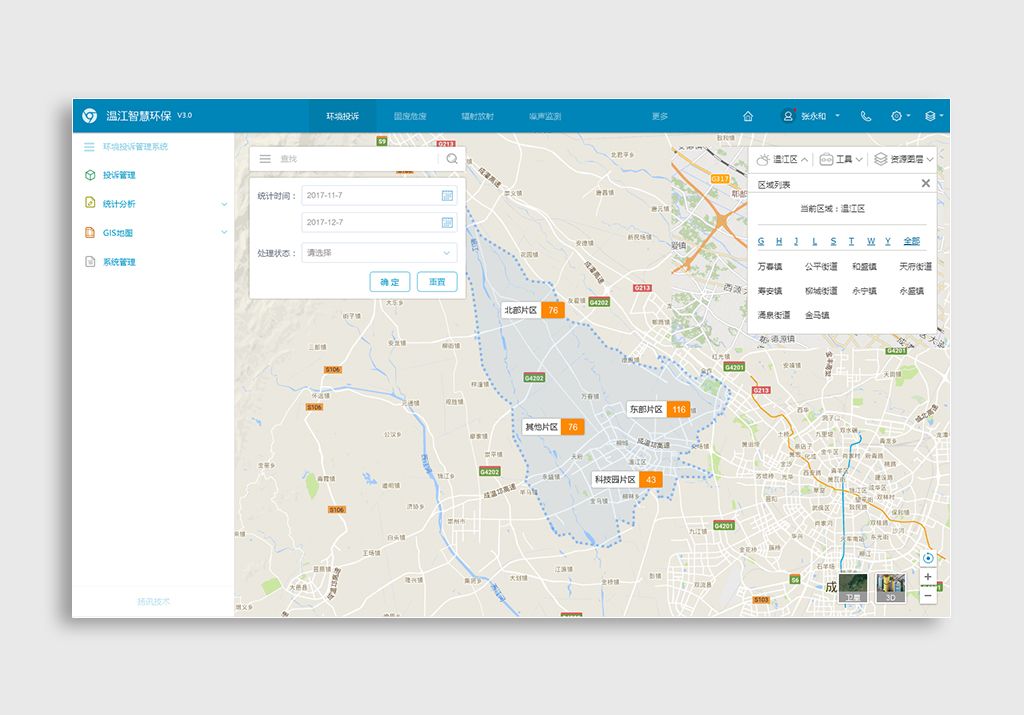
Task: Click the 确定 confirm button
Action: pos(389,282)
